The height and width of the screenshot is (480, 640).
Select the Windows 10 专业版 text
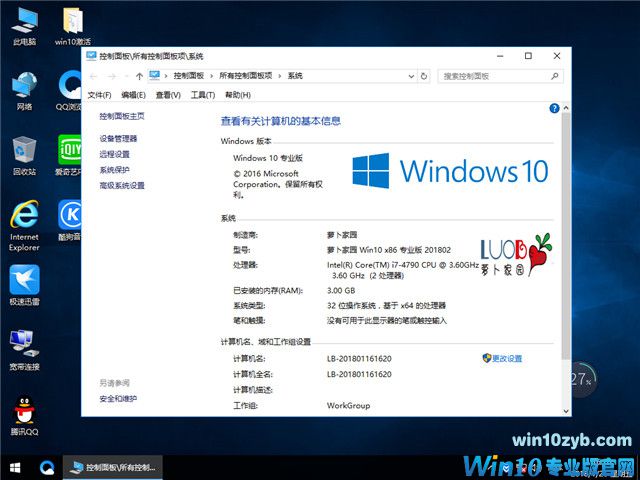pos(268,158)
